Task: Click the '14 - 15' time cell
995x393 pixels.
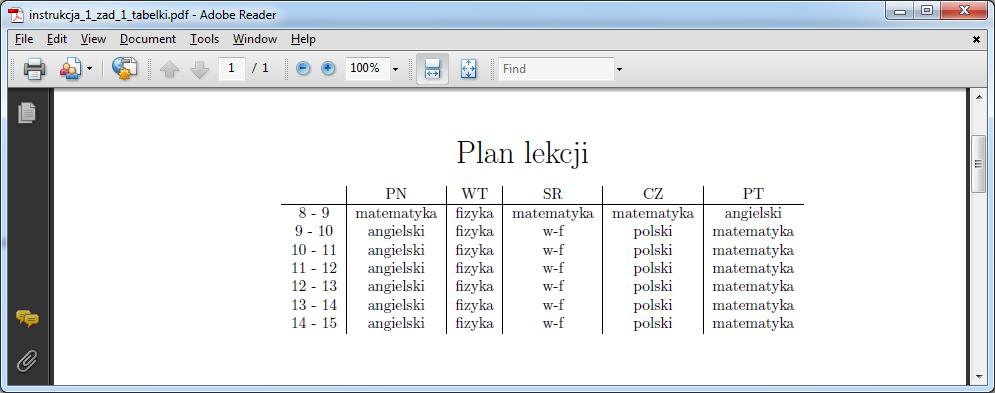Action: click(x=313, y=323)
